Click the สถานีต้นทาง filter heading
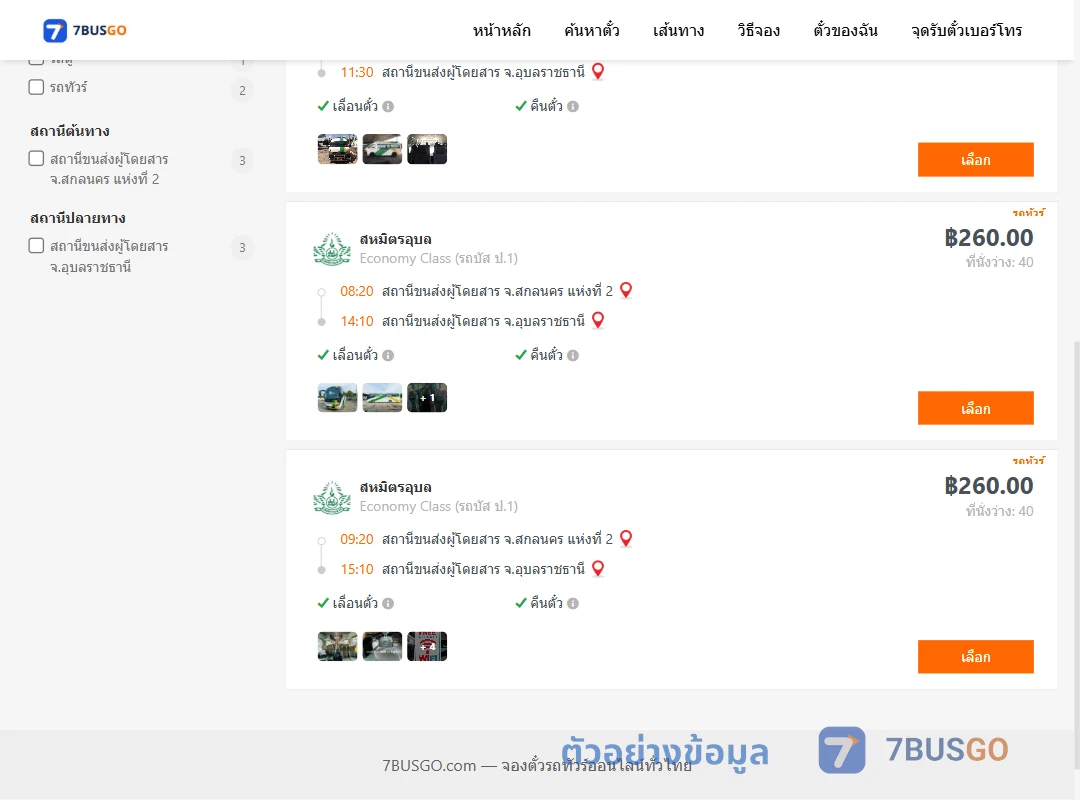Image resolution: width=1080 pixels, height=800 pixels. point(70,131)
